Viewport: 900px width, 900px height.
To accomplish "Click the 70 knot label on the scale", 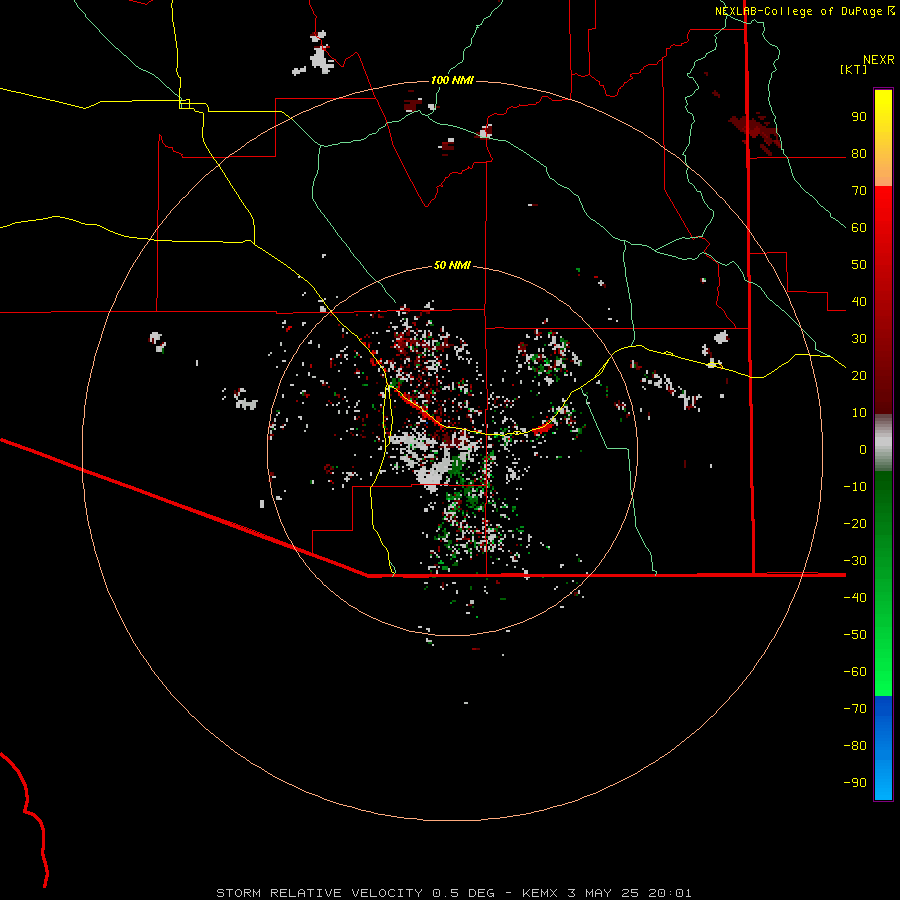I will [x=859, y=191].
